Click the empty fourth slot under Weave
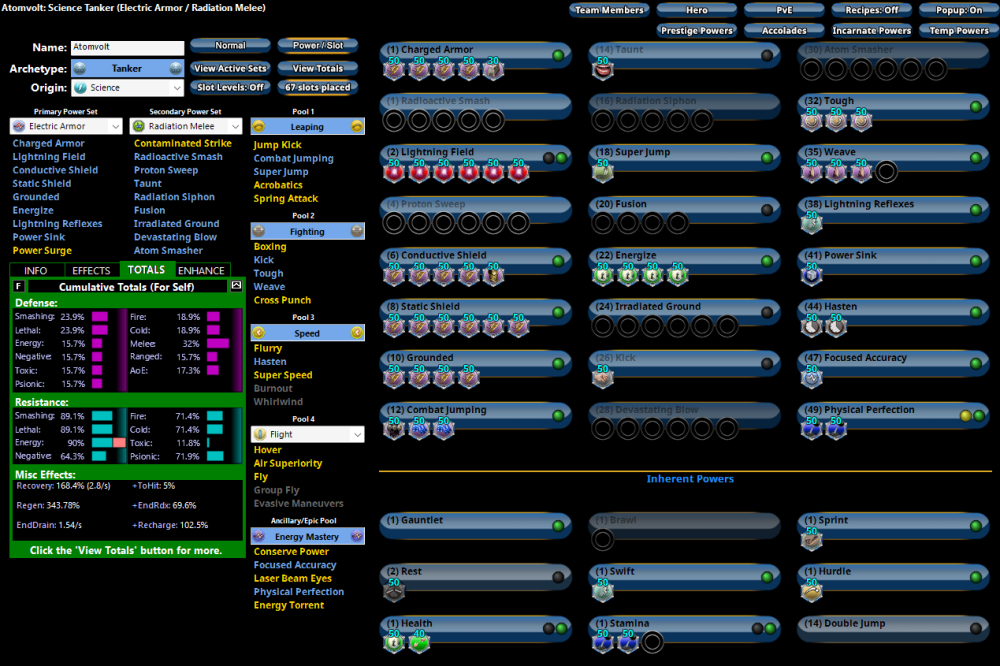The height and width of the screenshot is (666, 1000). point(886,172)
